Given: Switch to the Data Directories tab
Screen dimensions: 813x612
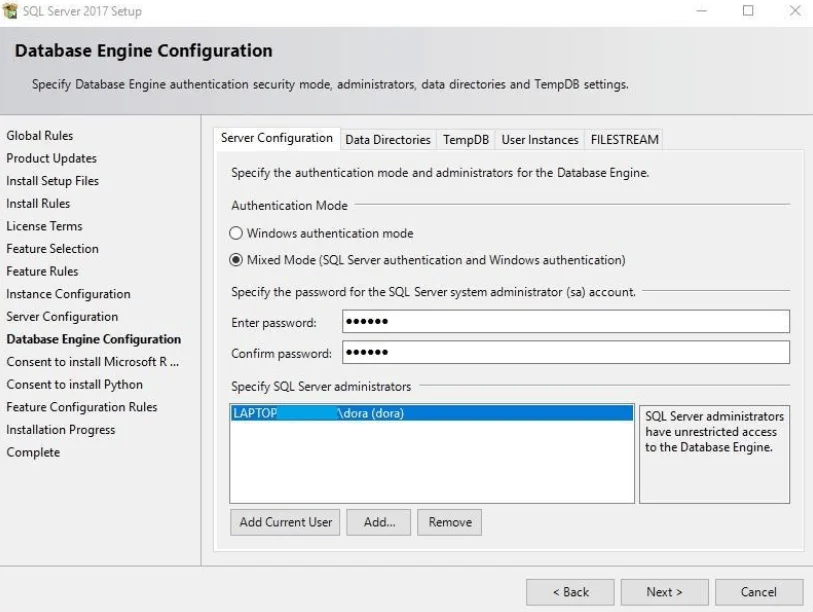Looking at the screenshot, I should pos(388,139).
